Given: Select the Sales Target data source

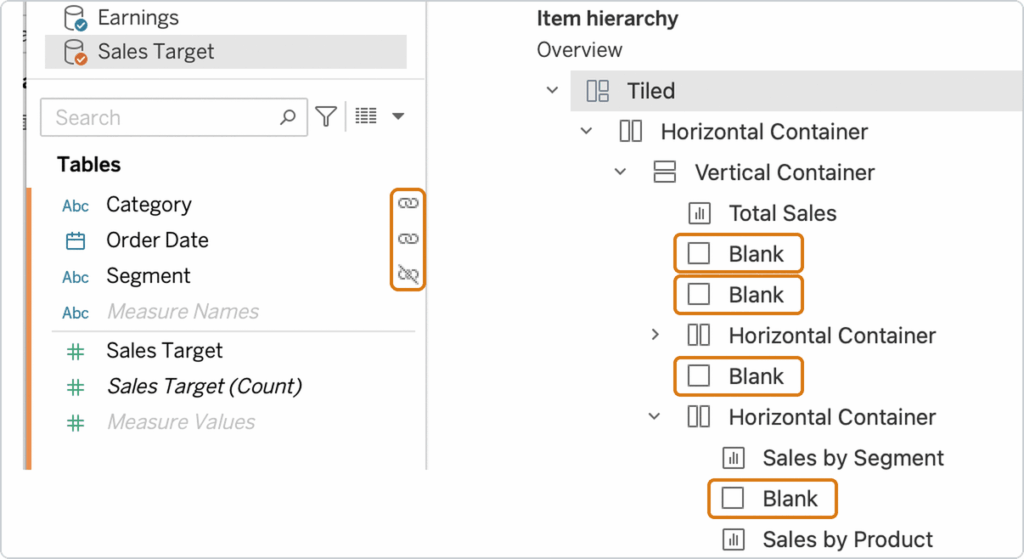Looking at the screenshot, I should point(225,52).
